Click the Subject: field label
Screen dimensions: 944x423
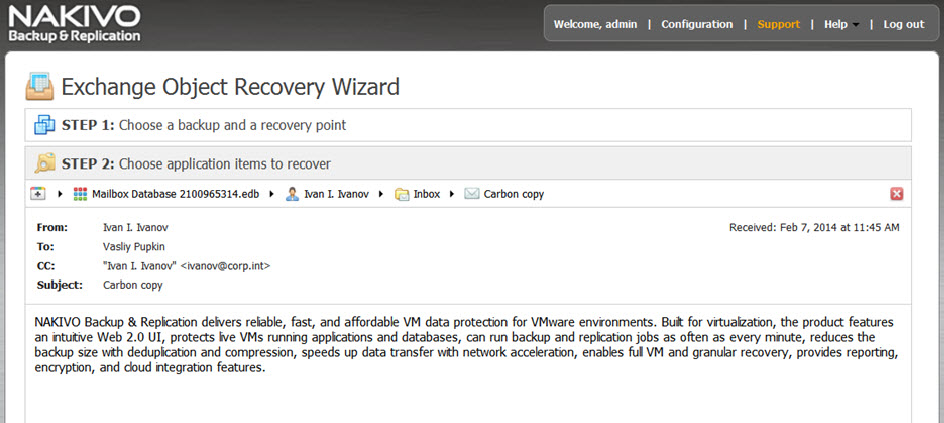(59, 285)
